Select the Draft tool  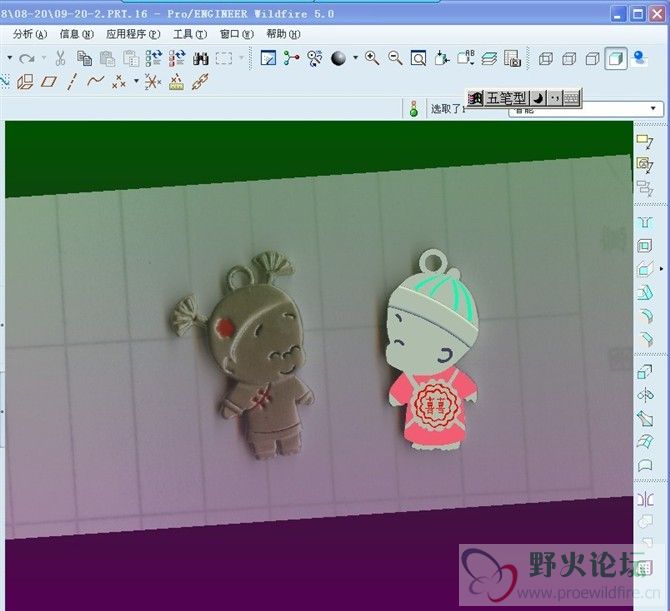(645, 293)
